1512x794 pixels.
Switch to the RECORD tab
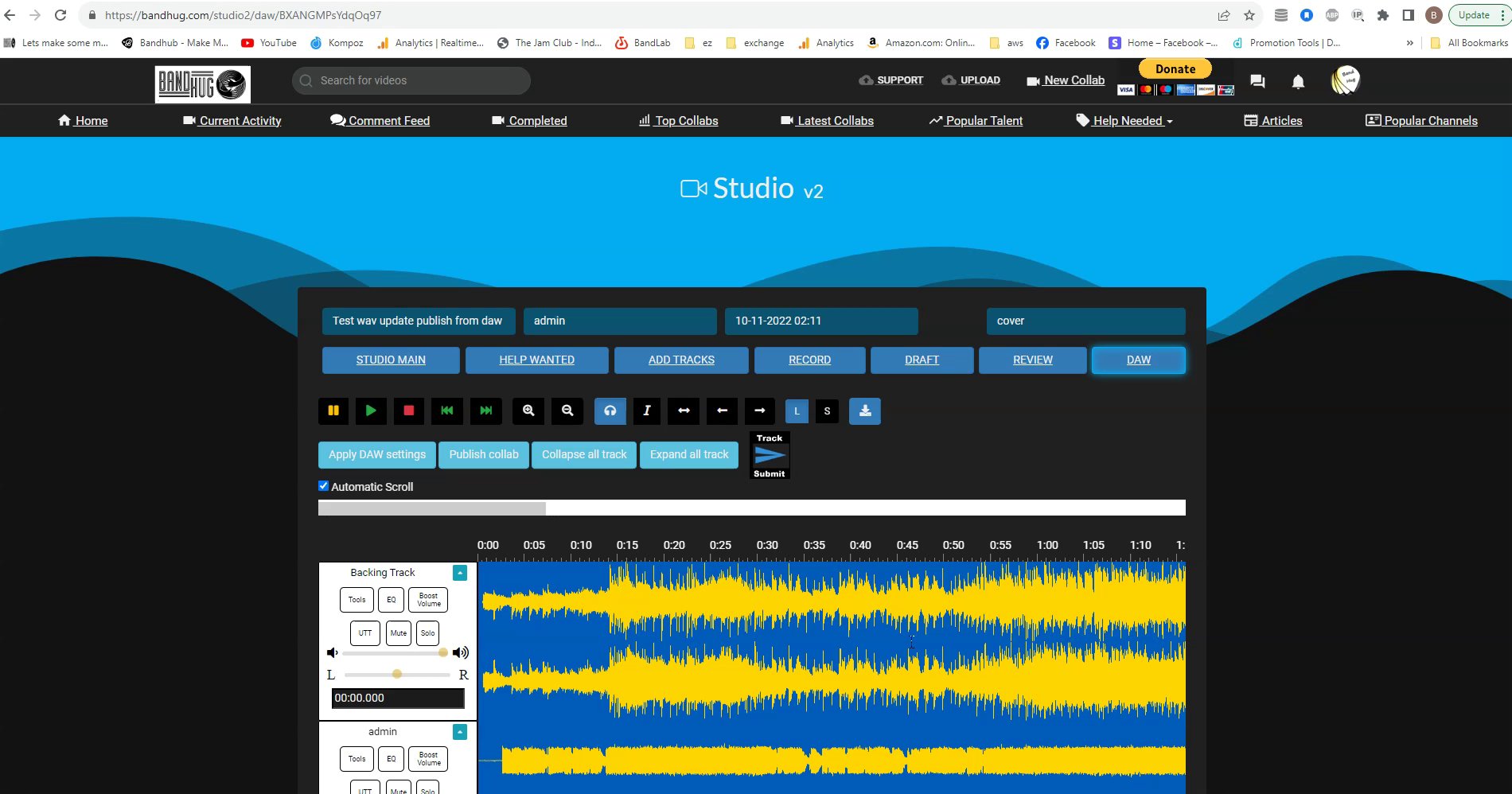pos(809,360)
